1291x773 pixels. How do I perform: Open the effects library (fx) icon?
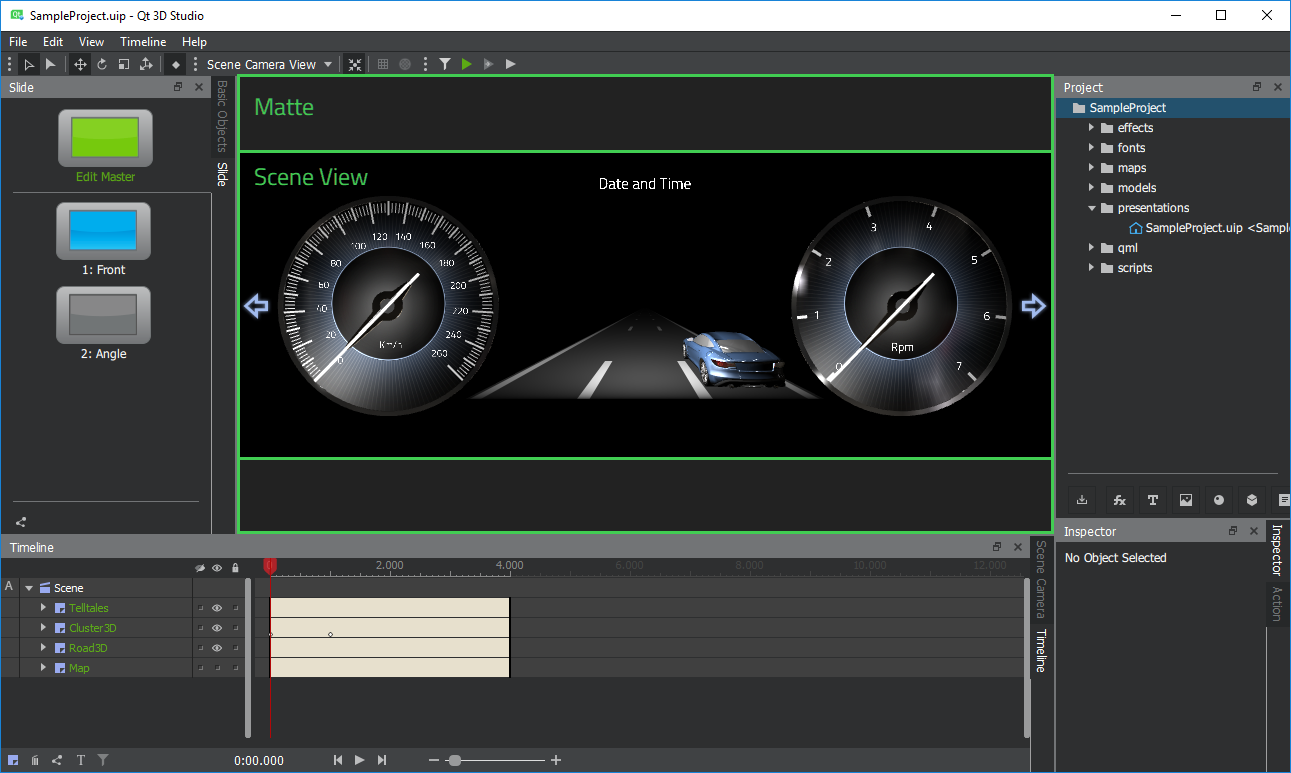point(1120,500)
